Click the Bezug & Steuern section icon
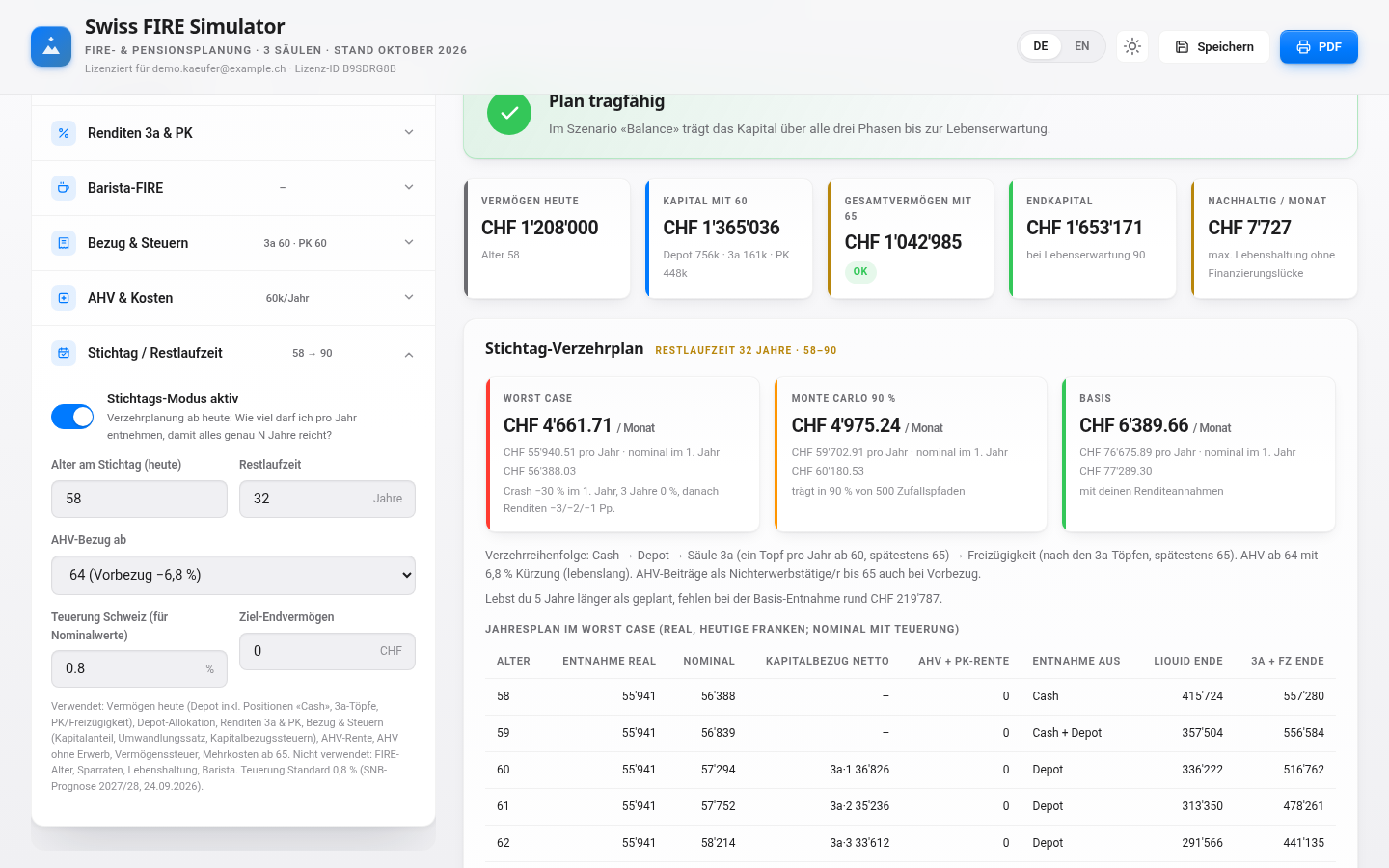Viewport: 1389px width, 868px height. [64, 243]
